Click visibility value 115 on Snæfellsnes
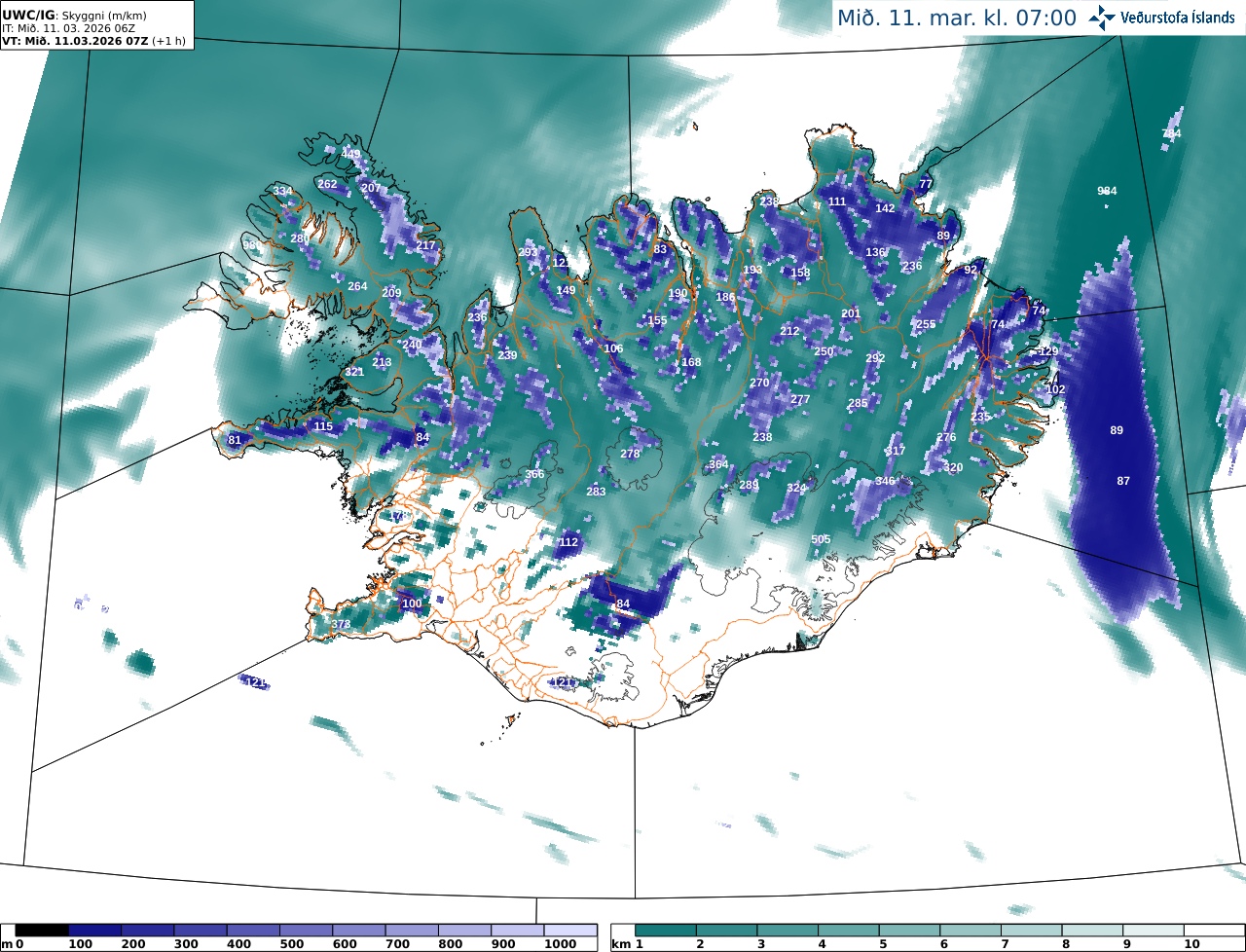This screenshot has width=1246, height=952. pyautogui.click(x=324, y=426)
